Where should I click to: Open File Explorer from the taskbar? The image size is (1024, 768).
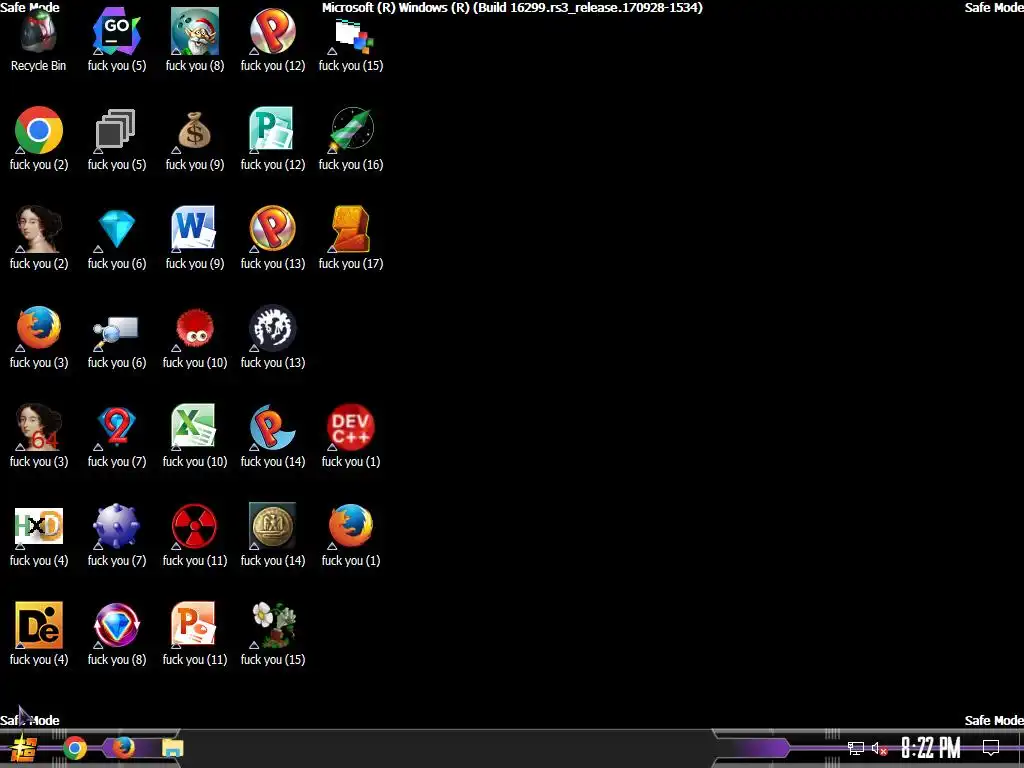click(172, 748)
